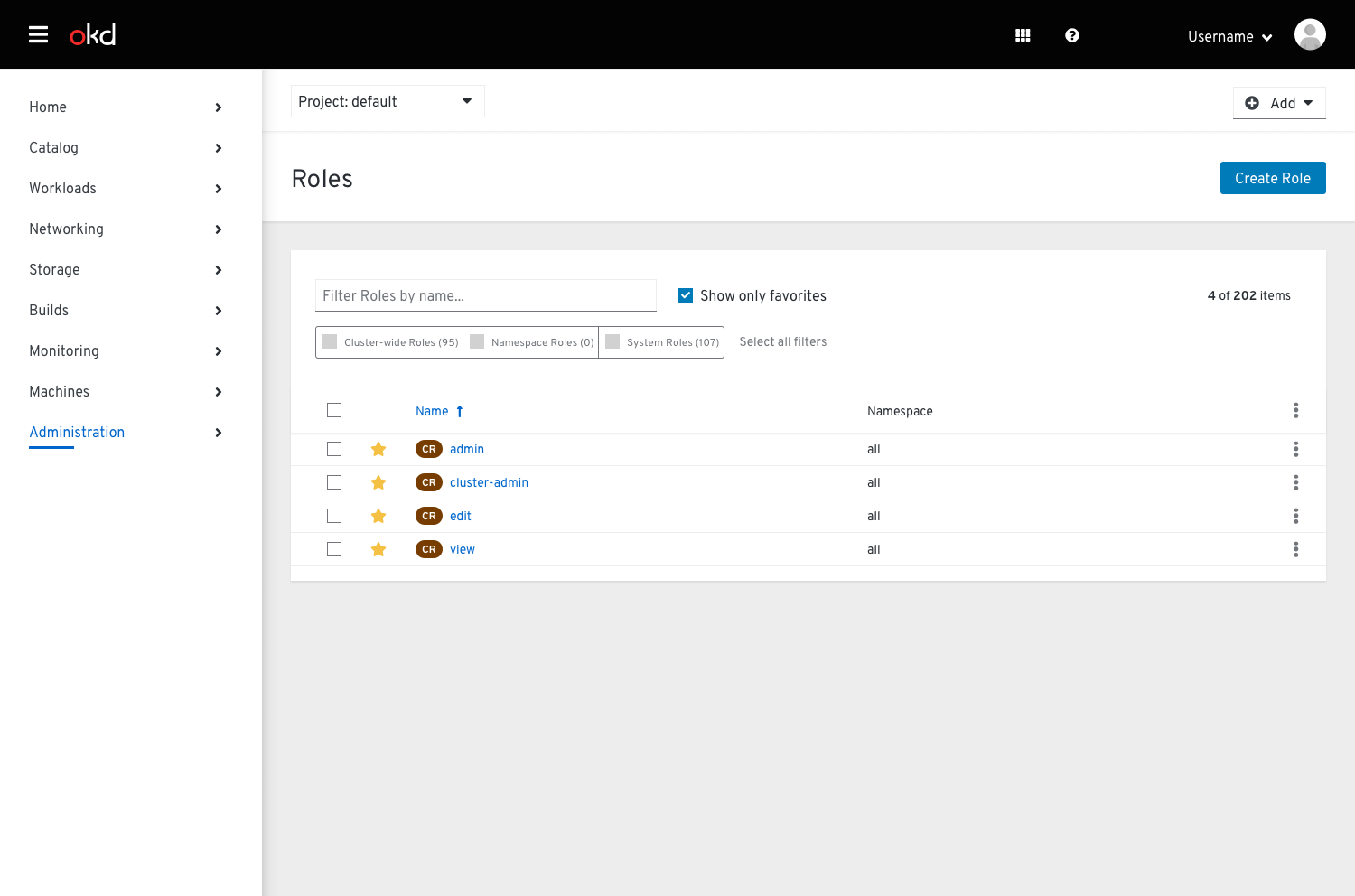Click the Name sort arrow
Viewport: 1355px width, 896px height.
coord(460,411)
